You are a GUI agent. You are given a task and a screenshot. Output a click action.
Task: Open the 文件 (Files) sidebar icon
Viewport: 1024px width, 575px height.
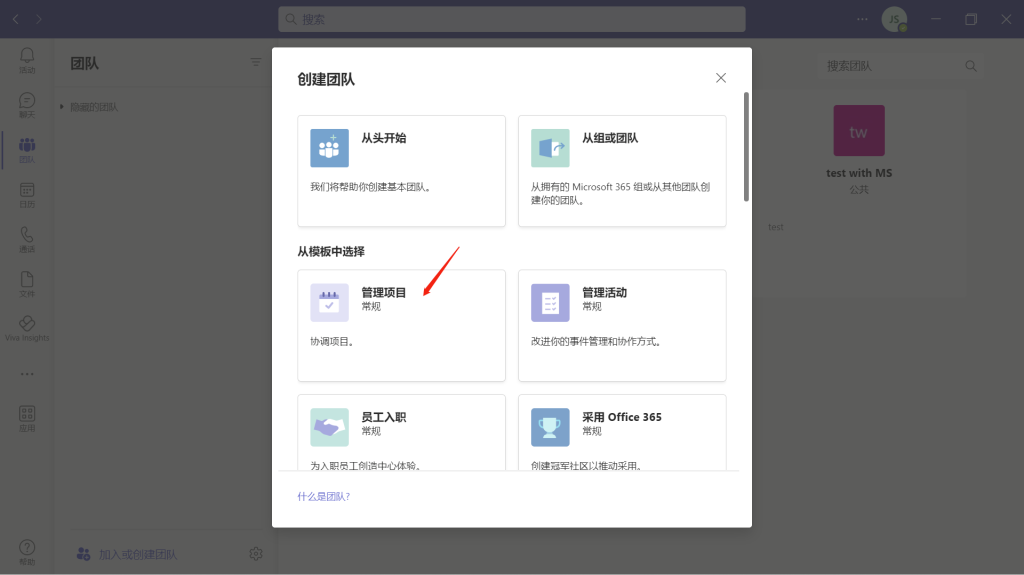click(27, 284)
